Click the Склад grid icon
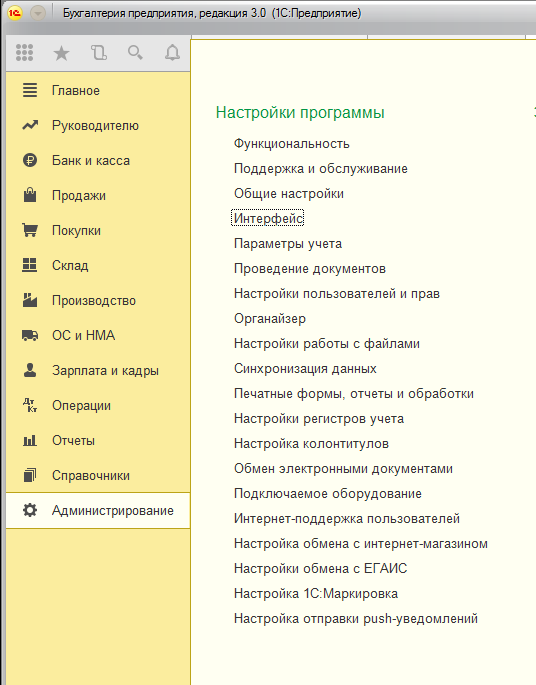This screenshot has width=536, height=685. pyautogui.click(x=30, y=265)
